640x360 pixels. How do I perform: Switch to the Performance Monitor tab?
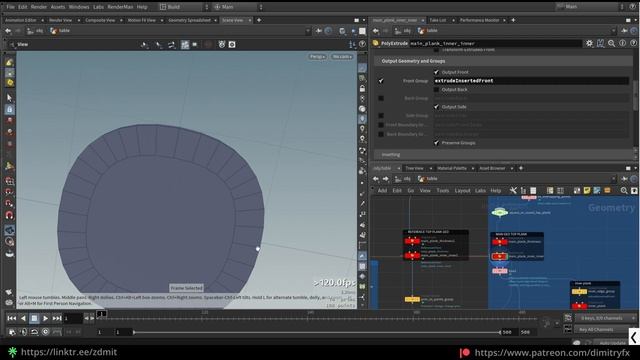pyautogui.click(x=479, y=20)
